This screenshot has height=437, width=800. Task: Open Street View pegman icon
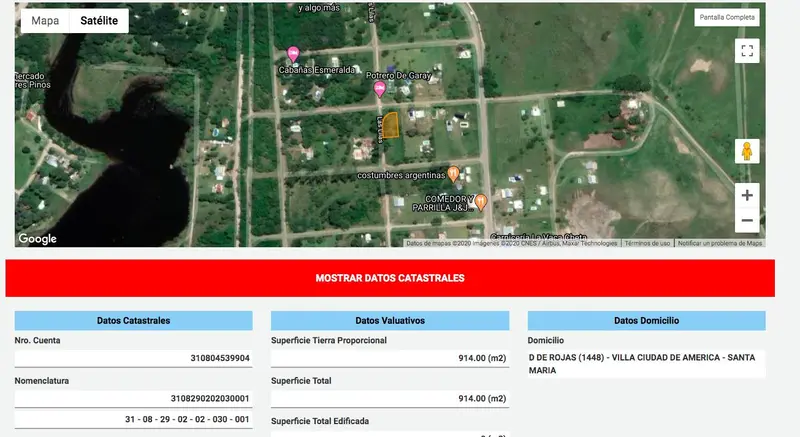click(x=747, y=151)
